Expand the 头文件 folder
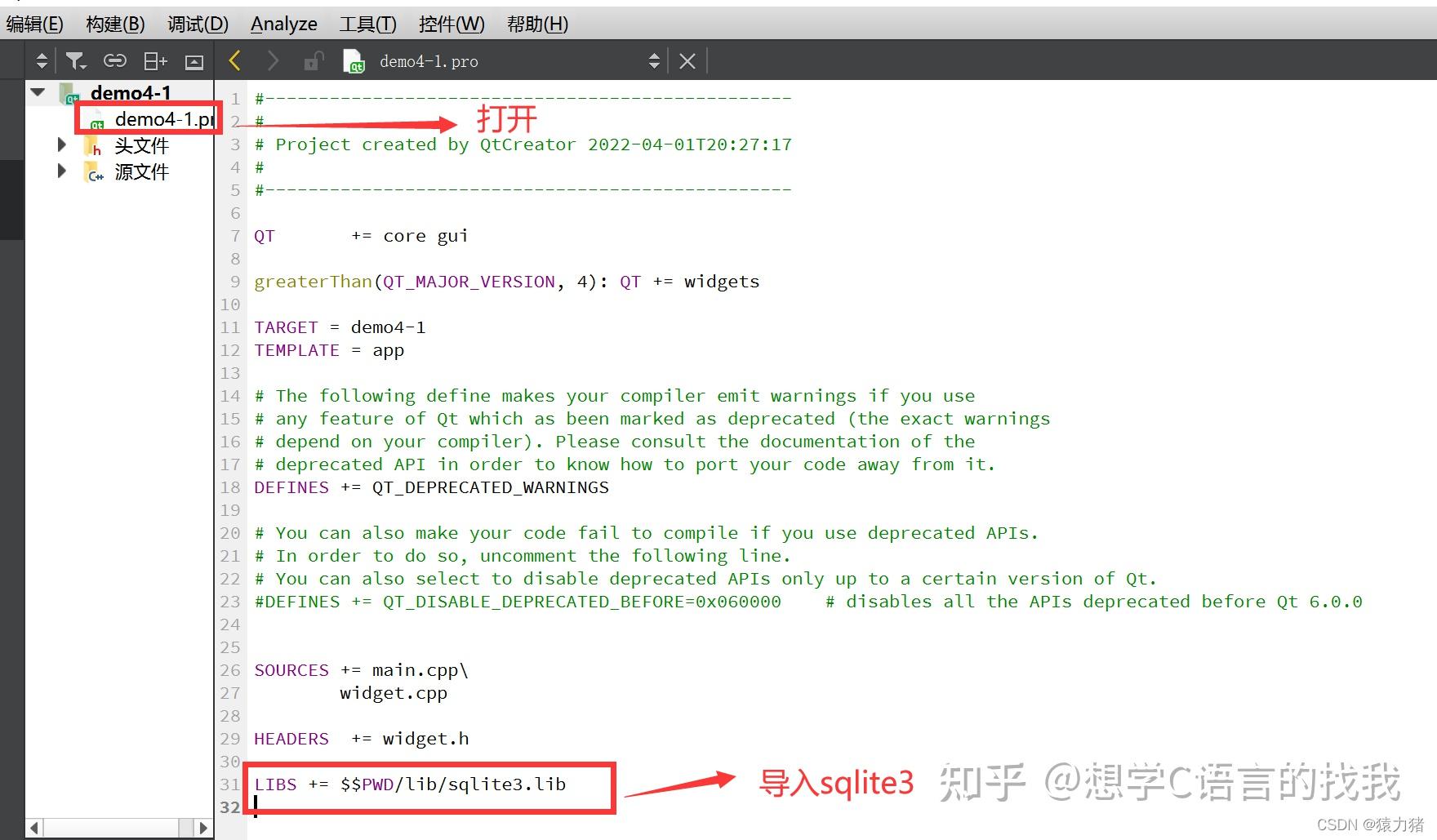The height and width of the screenshot is (840, 1437). coord(61,145)
